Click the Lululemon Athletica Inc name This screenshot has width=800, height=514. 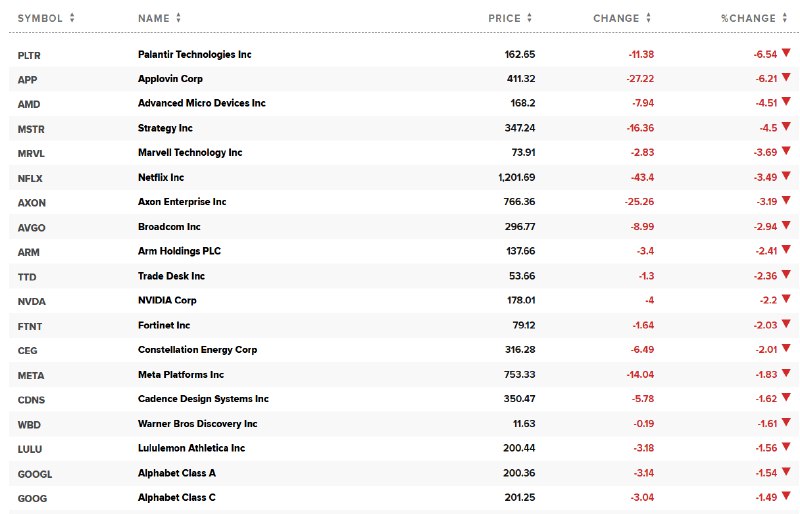pos(191,449)
